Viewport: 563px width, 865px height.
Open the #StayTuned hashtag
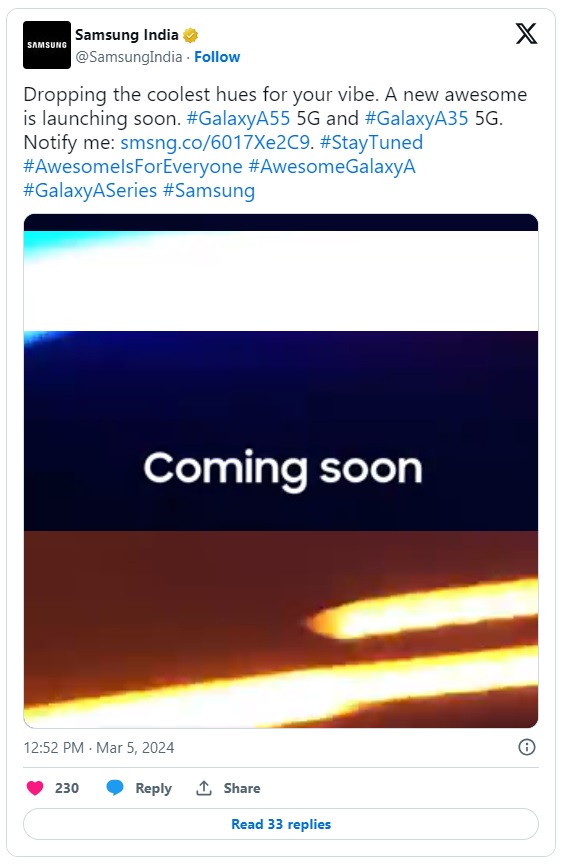tap(371, 142)
